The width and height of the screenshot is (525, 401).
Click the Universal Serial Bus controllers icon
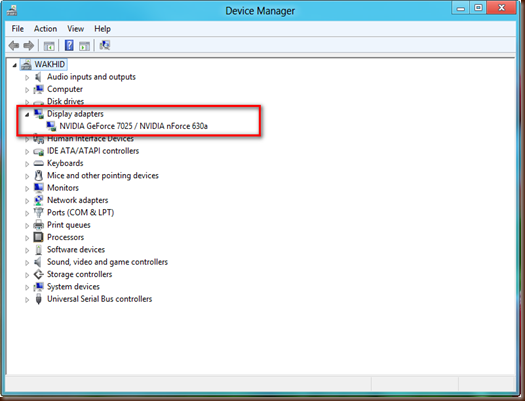point(39,299)
